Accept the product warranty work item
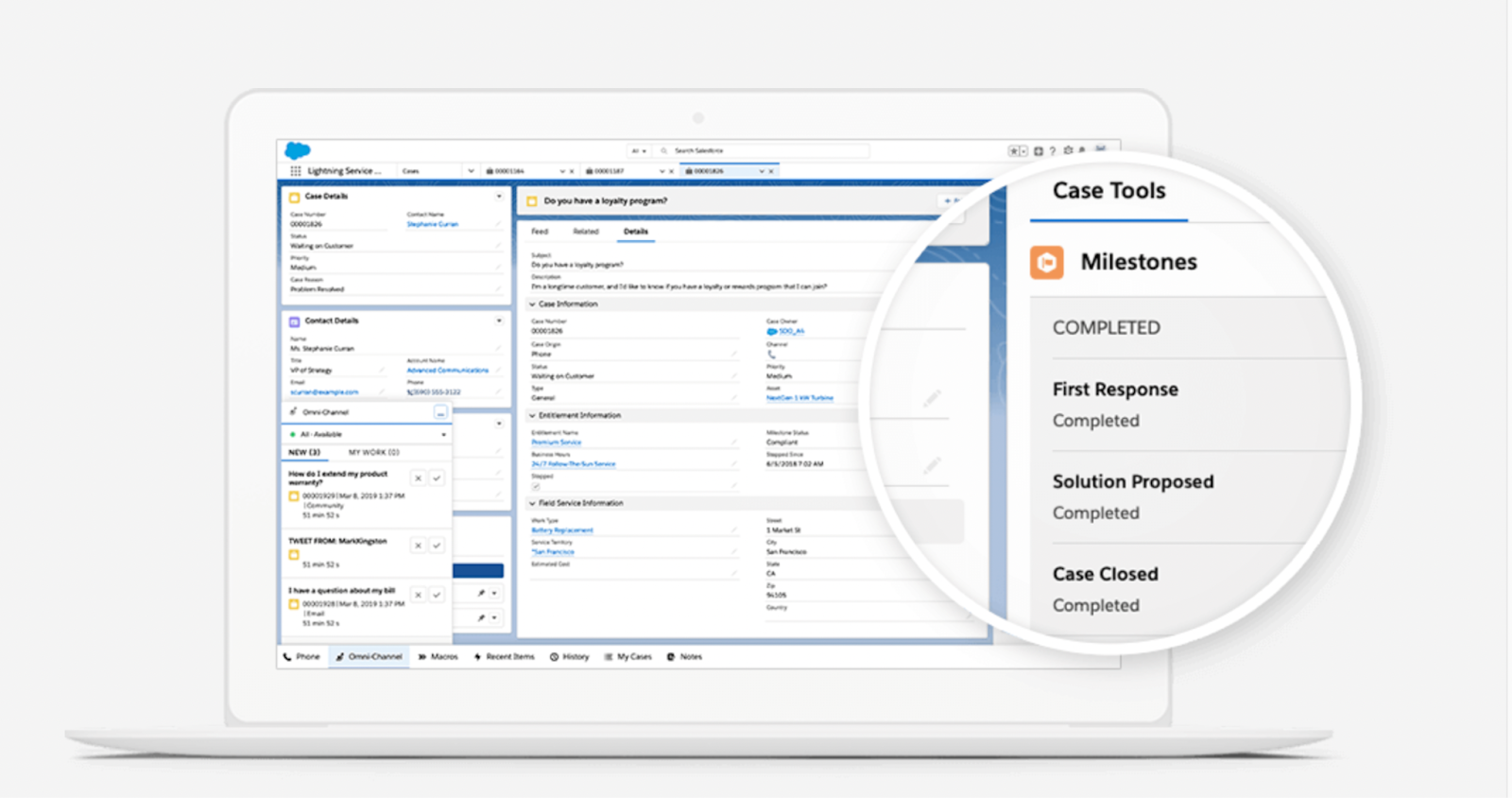The width and height of the screenshot is (1512, 798). (437, 478)
